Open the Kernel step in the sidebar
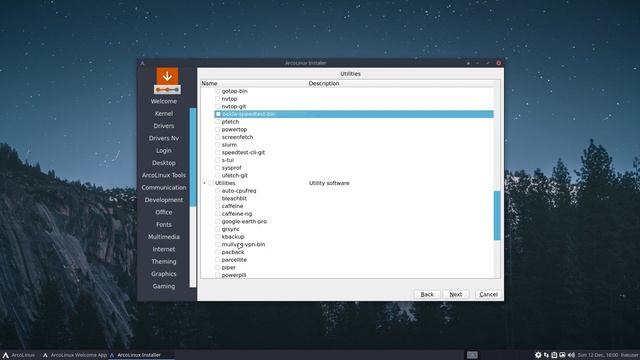Image resolution: width=640 pixels, height=360 pixels. [164, 113]
